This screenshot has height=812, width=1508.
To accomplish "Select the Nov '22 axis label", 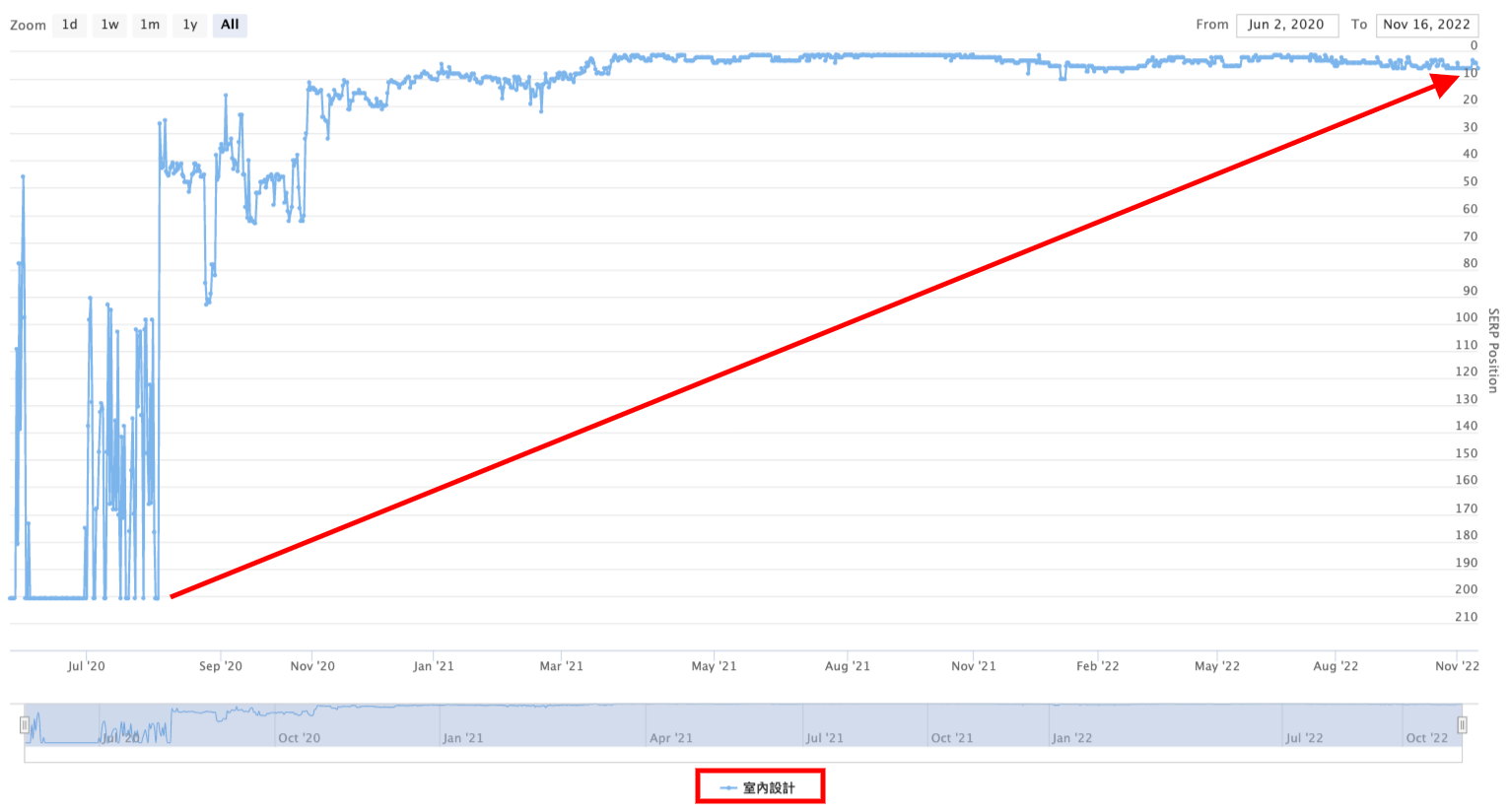I will (1457, 665).
